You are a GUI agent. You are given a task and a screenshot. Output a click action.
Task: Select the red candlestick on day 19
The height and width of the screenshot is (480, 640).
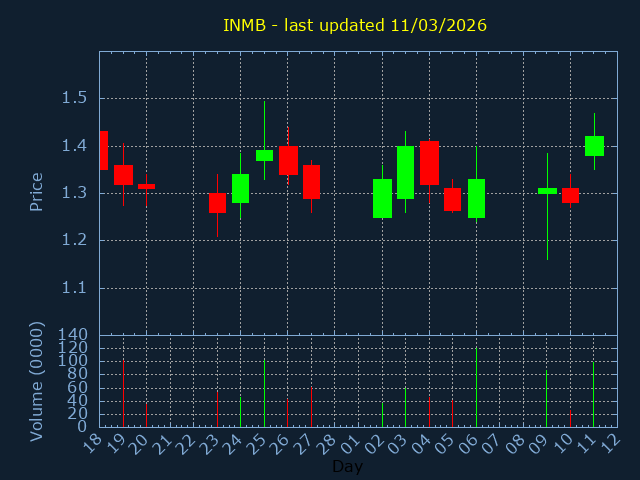click(x=123, y=175)
